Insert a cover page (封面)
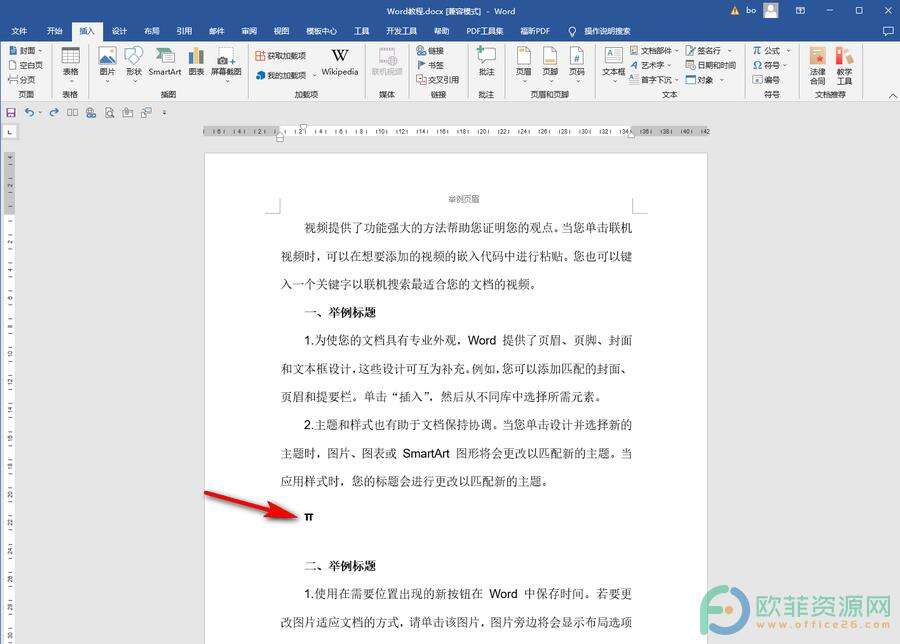This screenshot has width=900, height=644. click(x=22, y=51)
